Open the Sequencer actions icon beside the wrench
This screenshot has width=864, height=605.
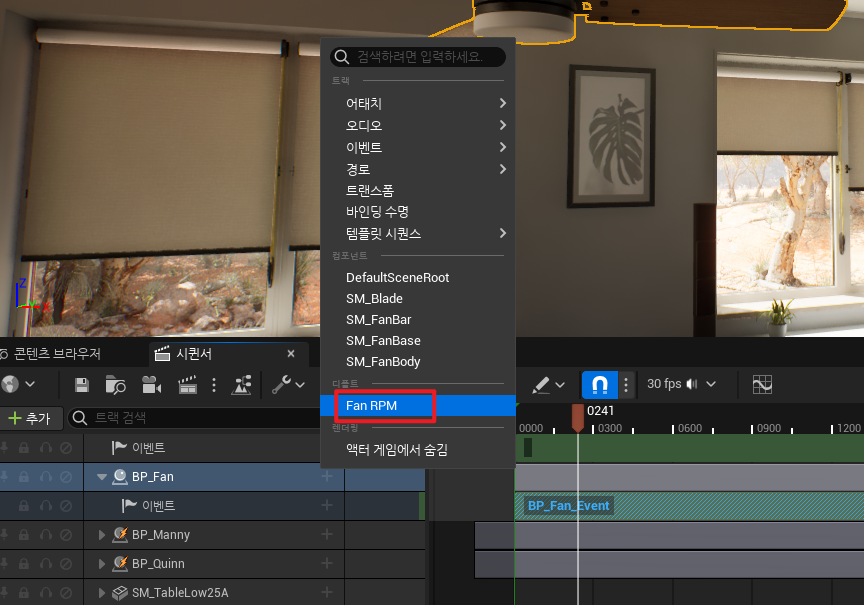242,385
